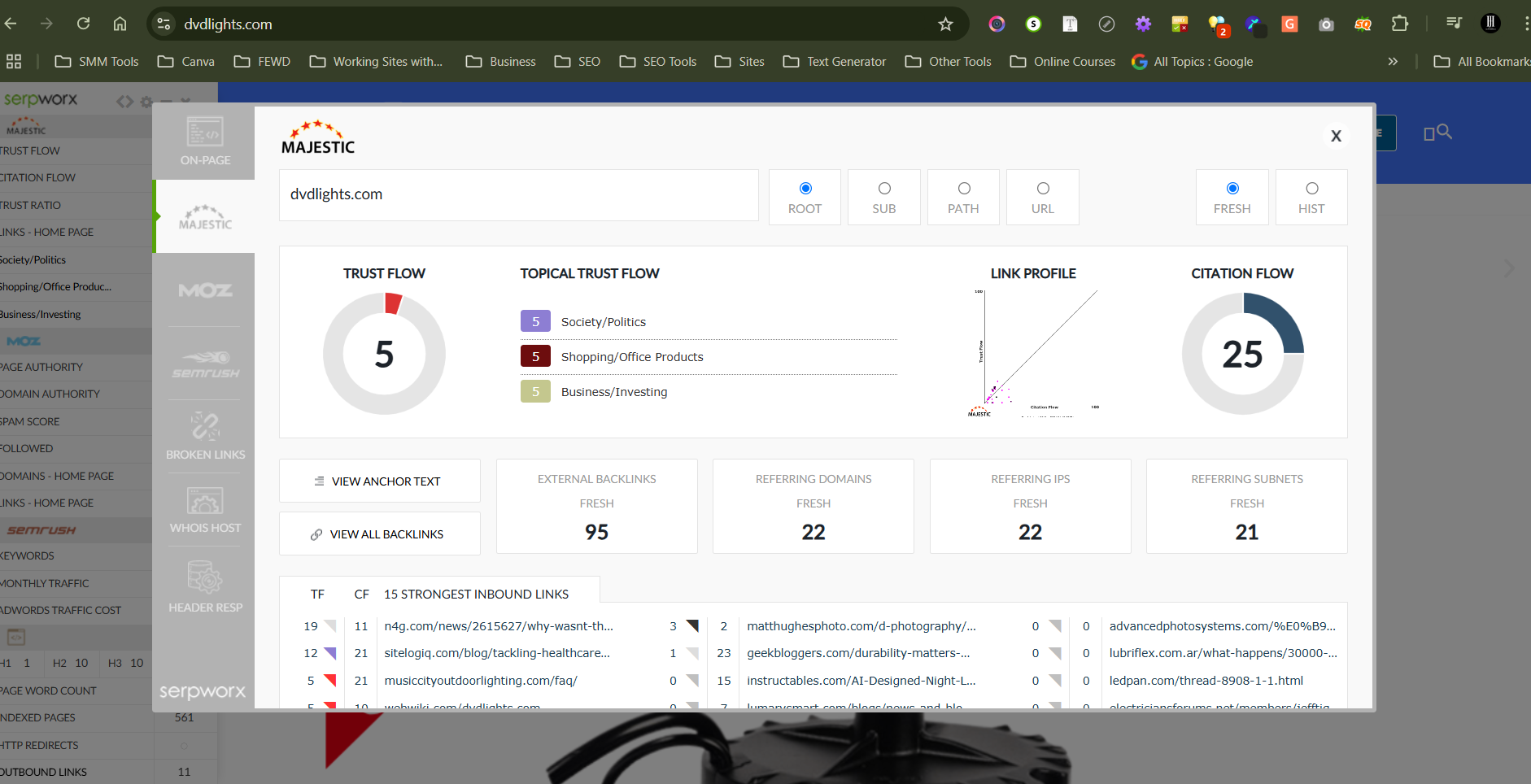Open the musiccityoutdoorlighting.com/faq link
This screenshot has height=784, width=1531.
(x=481, y=681)
